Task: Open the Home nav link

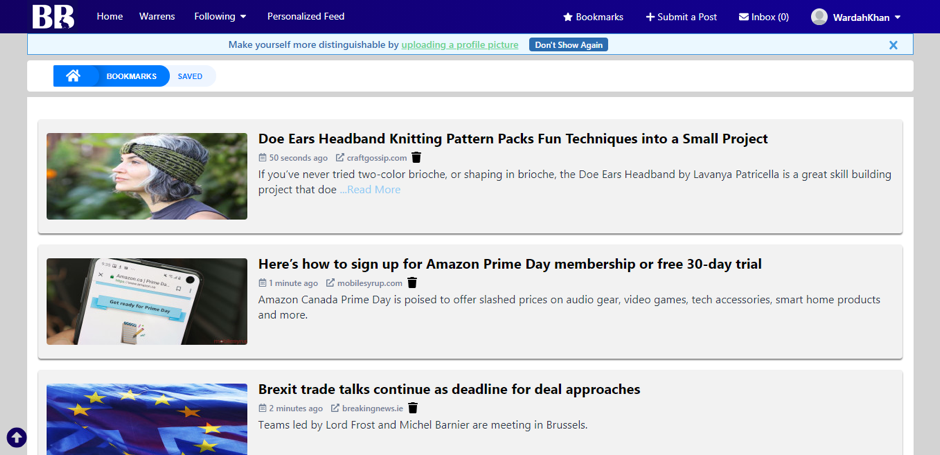Action: (110, 17)
